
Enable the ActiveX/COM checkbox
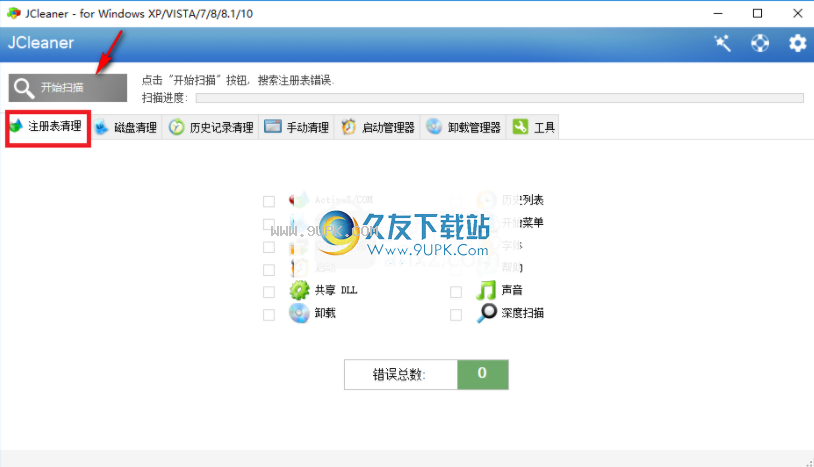click(x=269, y=201)
